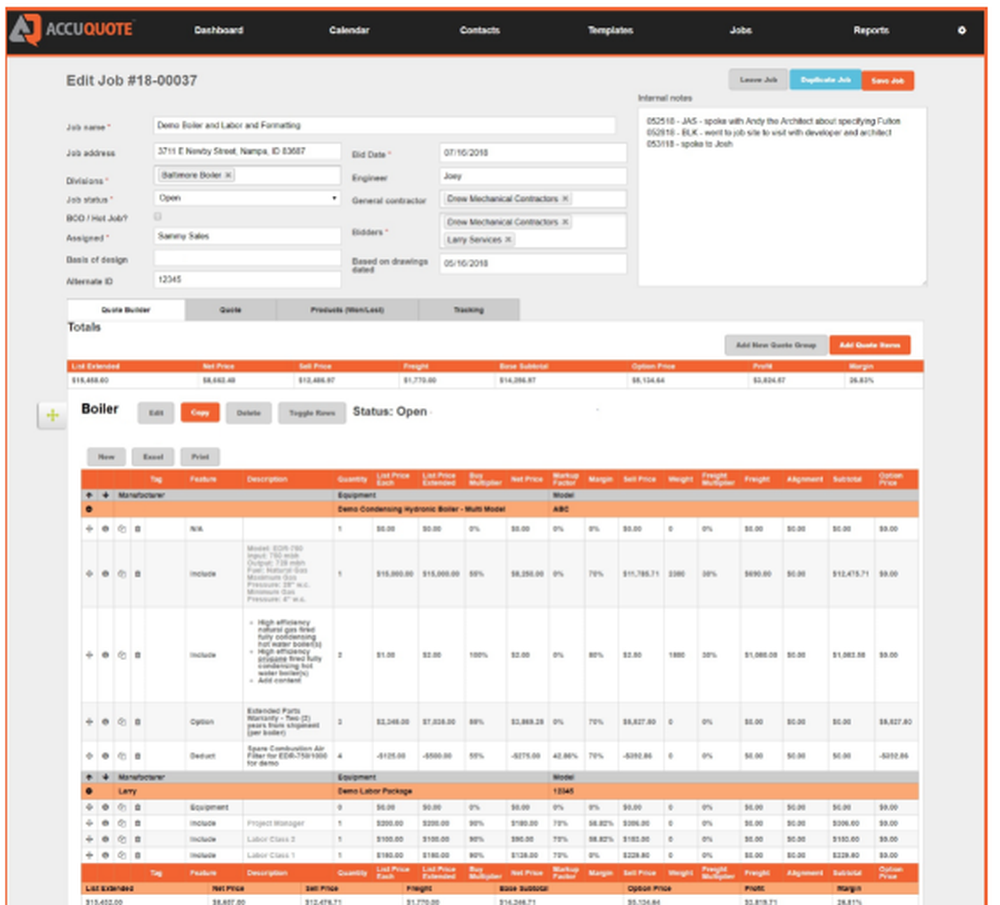This screenshot has height=905, width=1000.
Task: Click the Leave Job button
Action: tap(758, 80)
